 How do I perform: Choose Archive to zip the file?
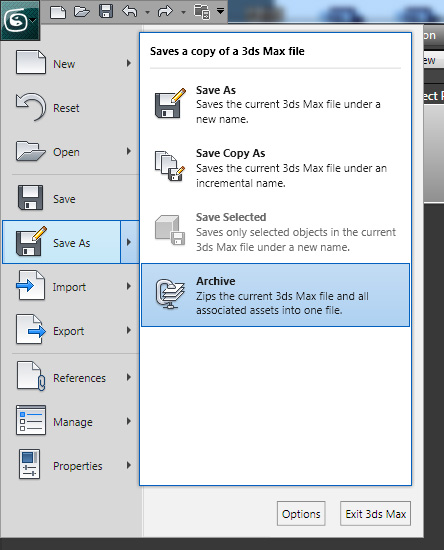(x=275, y=295)
